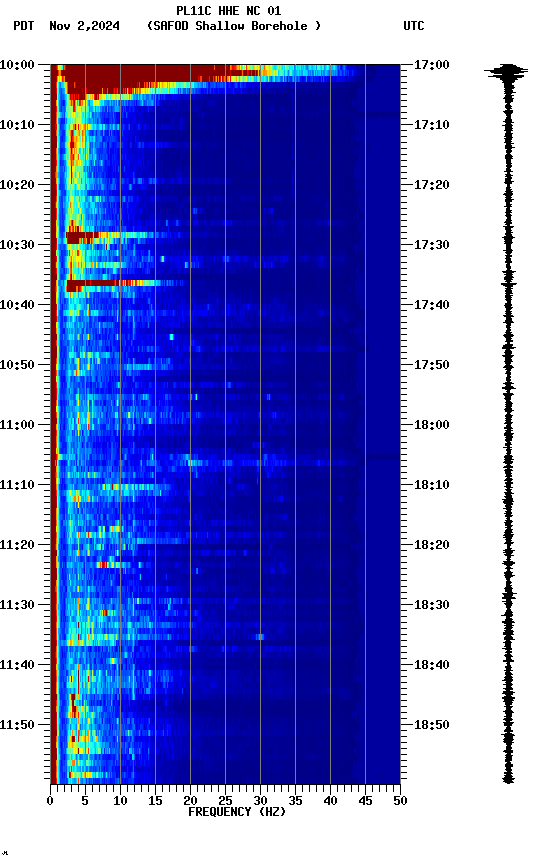Image resolution: width=552 pixels, height=864 pixels.
Task: Click the '17:50' UTC time label
Action: coord(432,365)
